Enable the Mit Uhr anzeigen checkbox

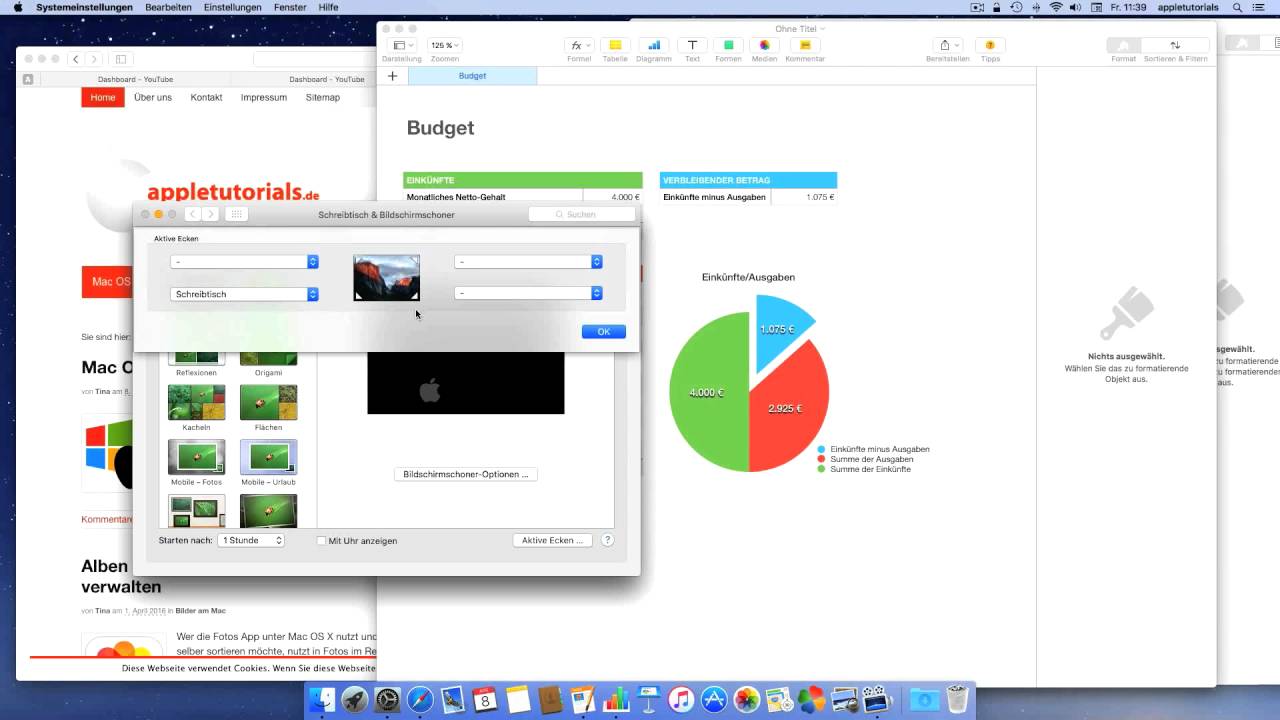[x=322, y=541]
